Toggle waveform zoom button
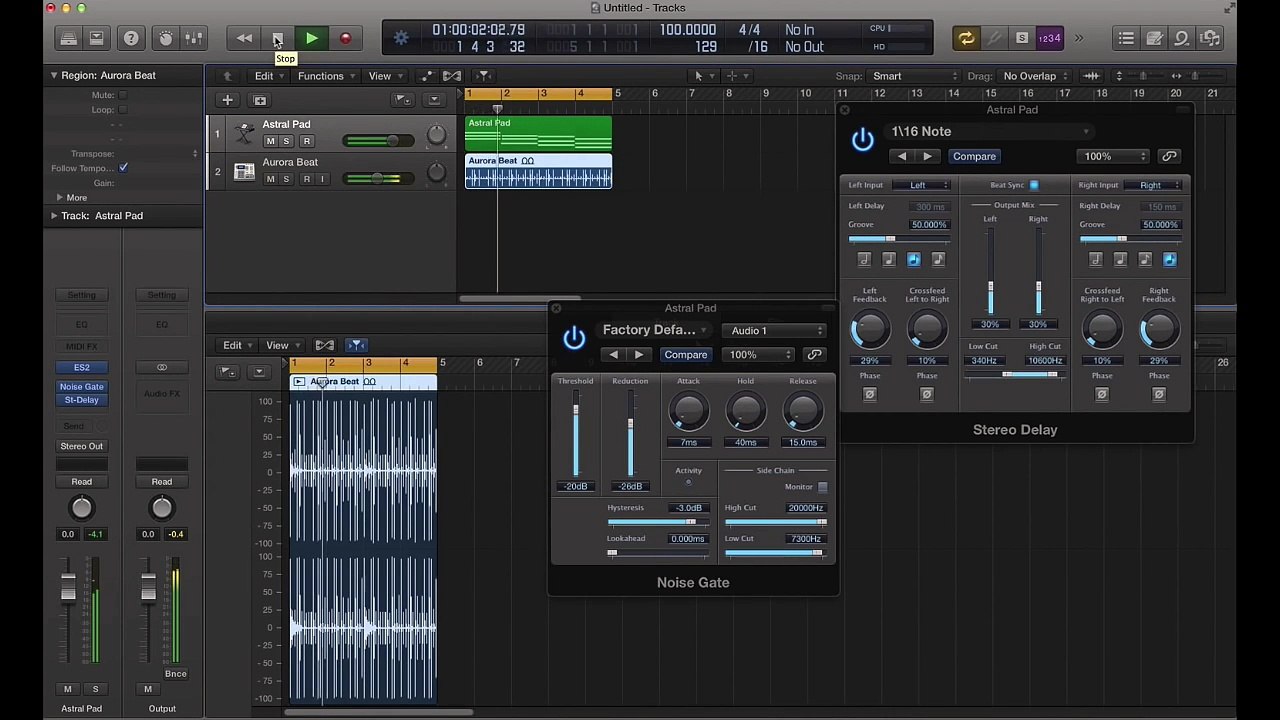This screenshot has height=720, width=1280. (1091, 76)
